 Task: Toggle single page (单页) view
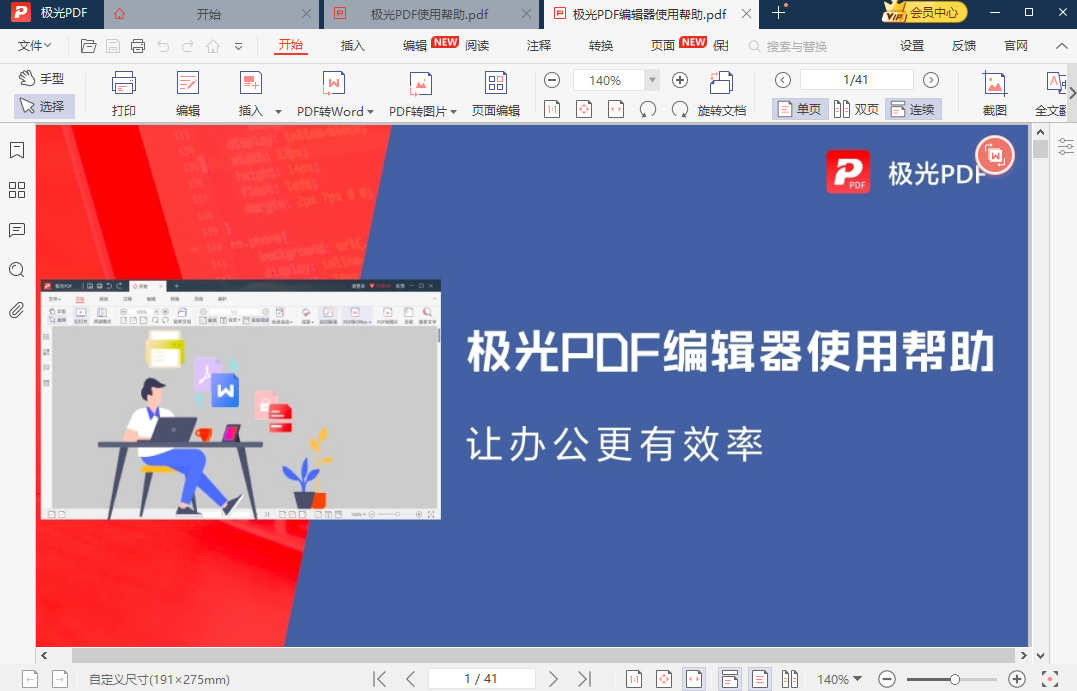tap(800, 109)
